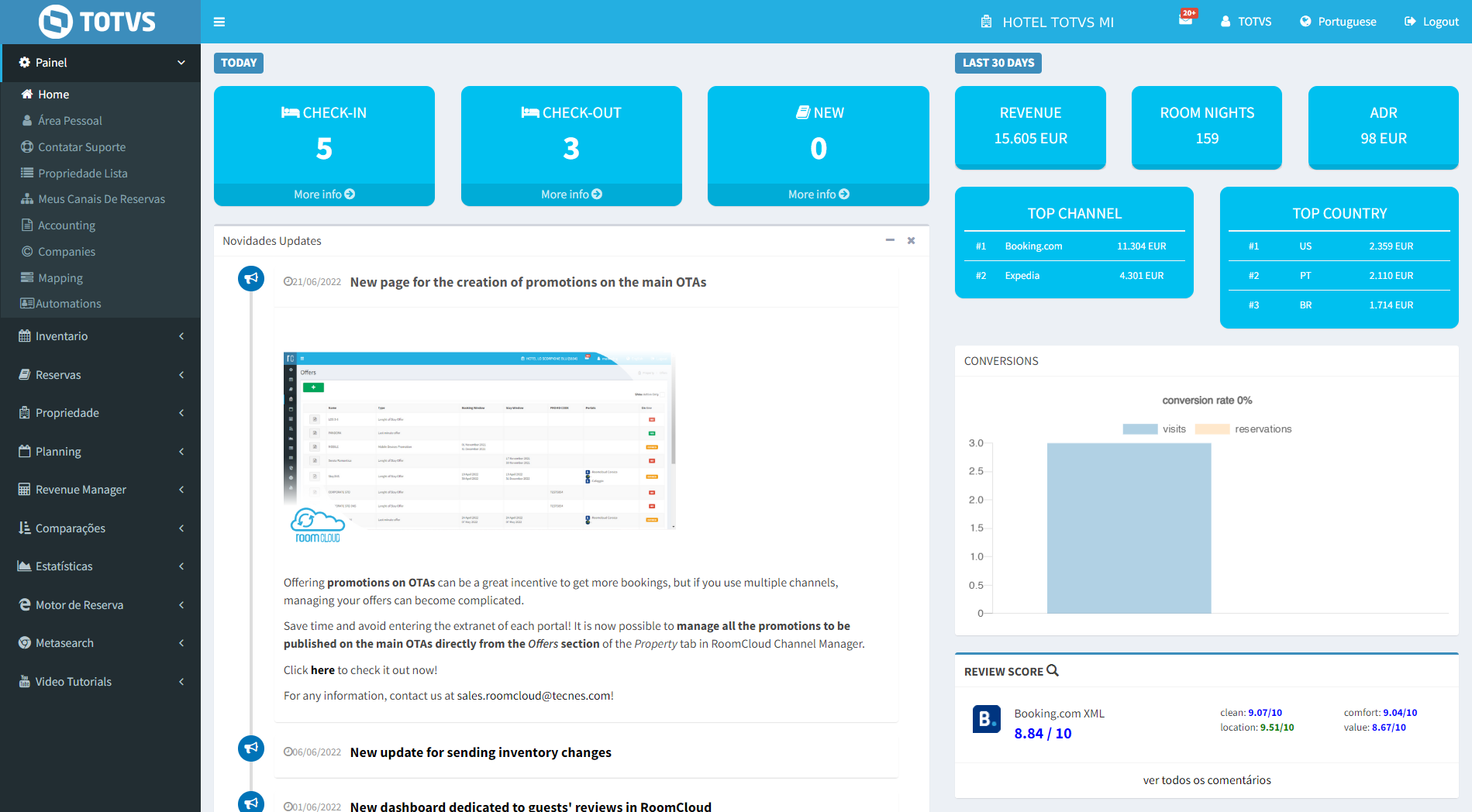Screen dimensions: 1472x812
Task: Open Meus Canais De Reservas page
Action: 102,199
